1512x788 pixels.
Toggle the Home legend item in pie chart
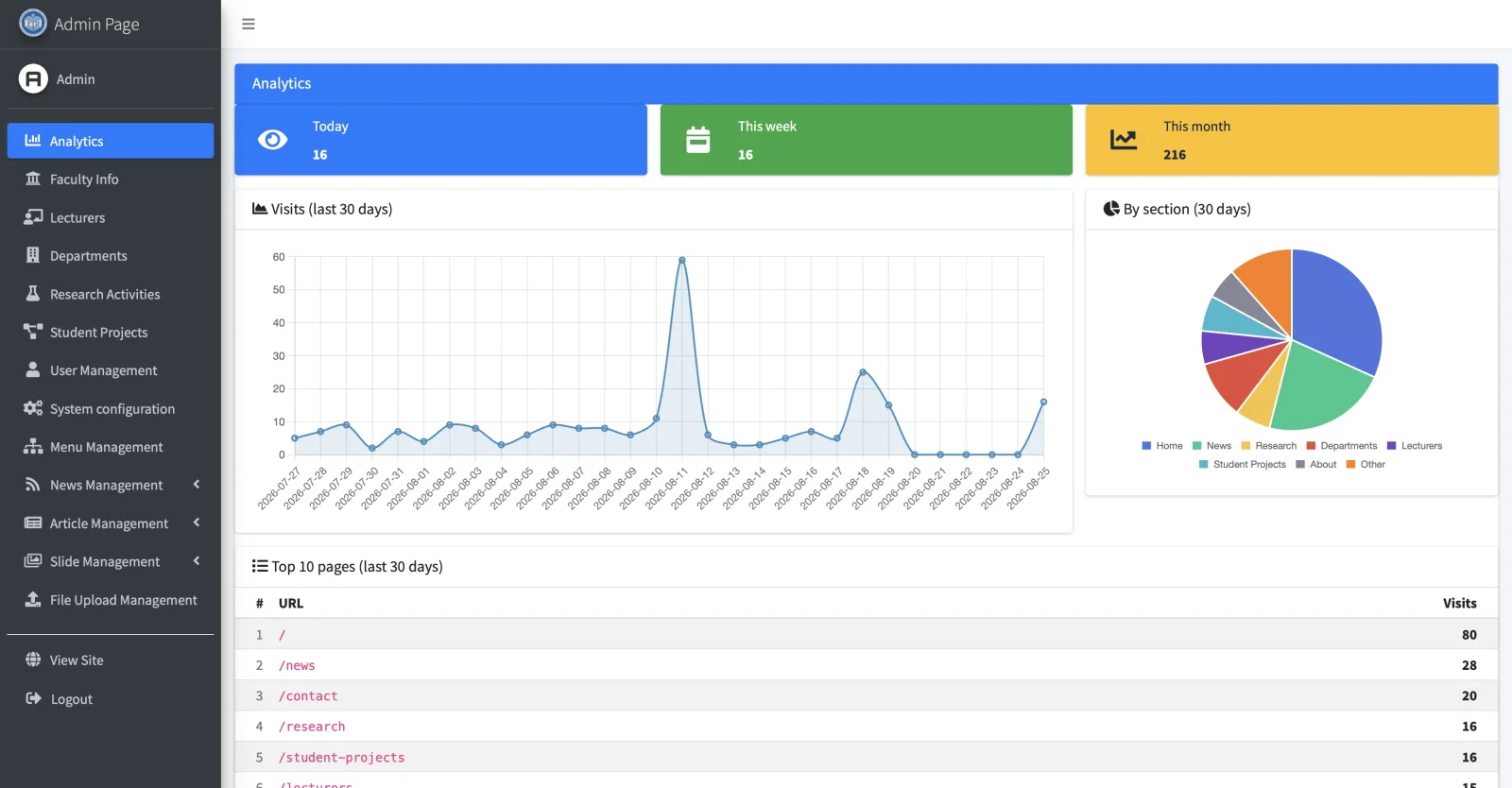[x=1162, y=446]
